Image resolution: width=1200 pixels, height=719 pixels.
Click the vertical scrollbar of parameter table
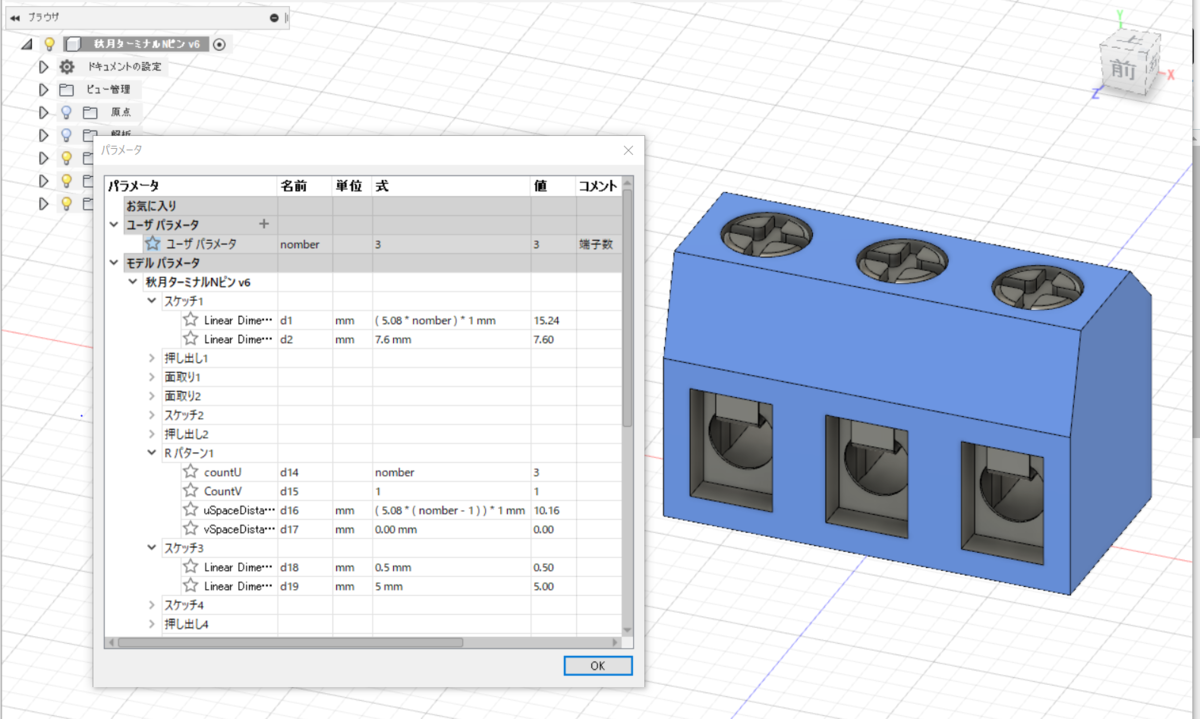click(627, 310)
